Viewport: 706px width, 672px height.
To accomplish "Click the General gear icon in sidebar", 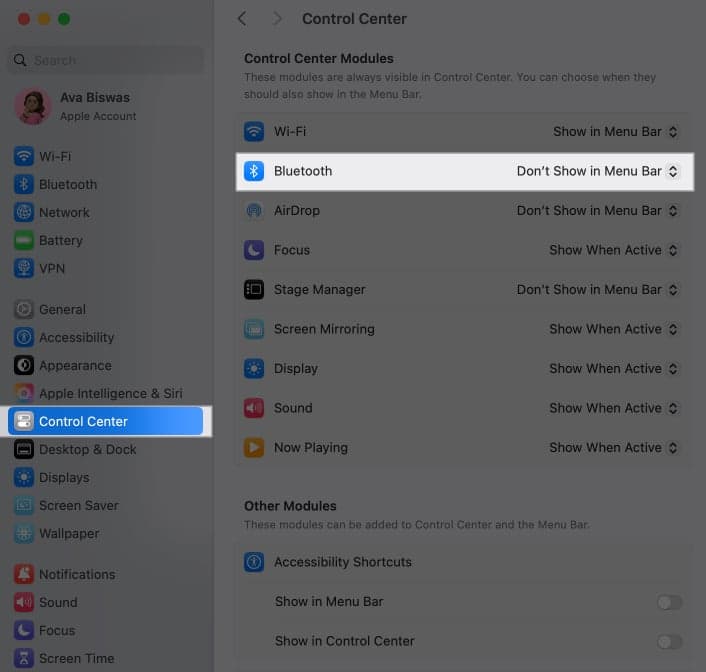I will [23, 309].
